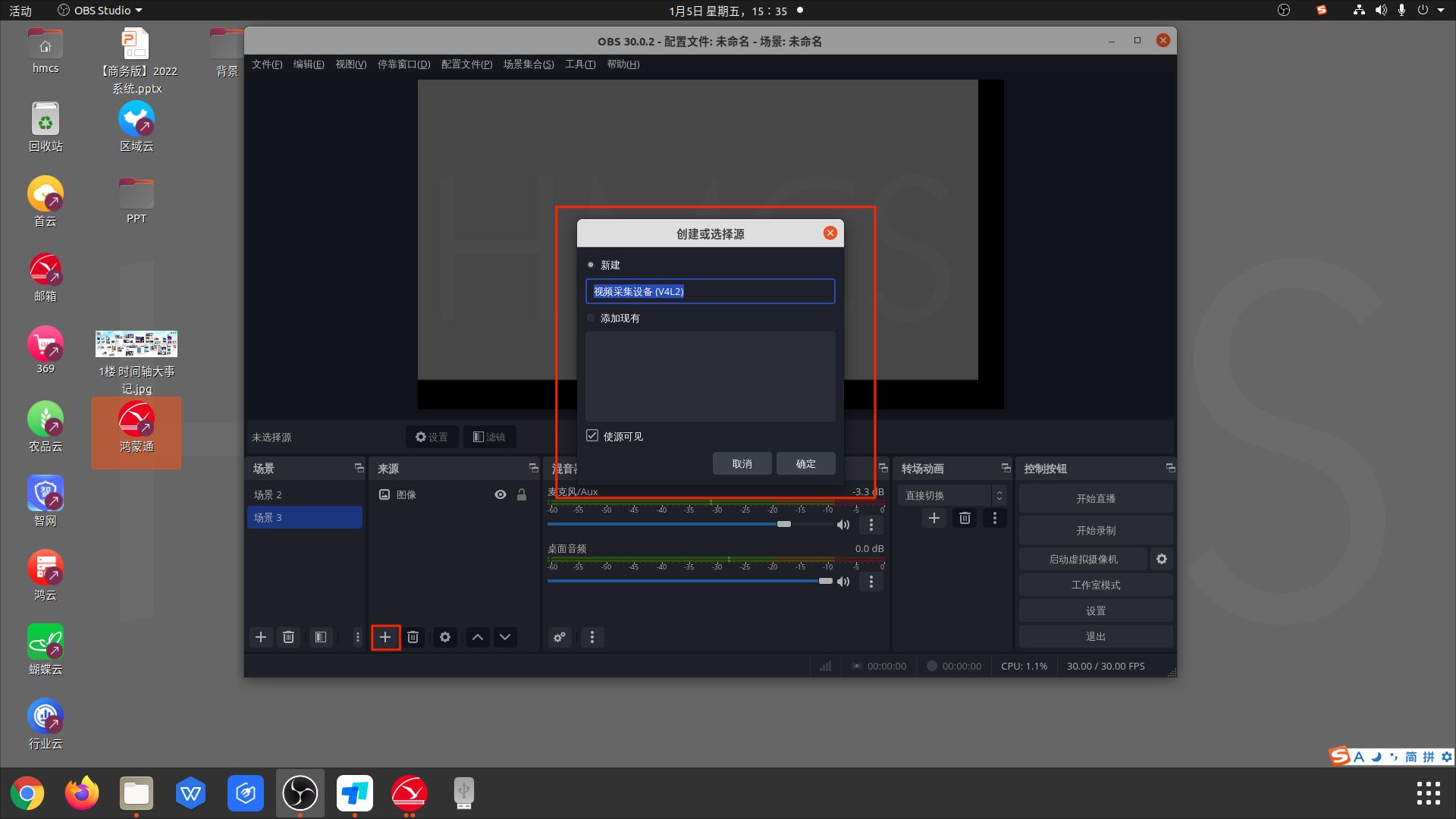Open the 场景集合(S) menu
The width and height of the screenshot is (1456, 819).
[529, 64]
